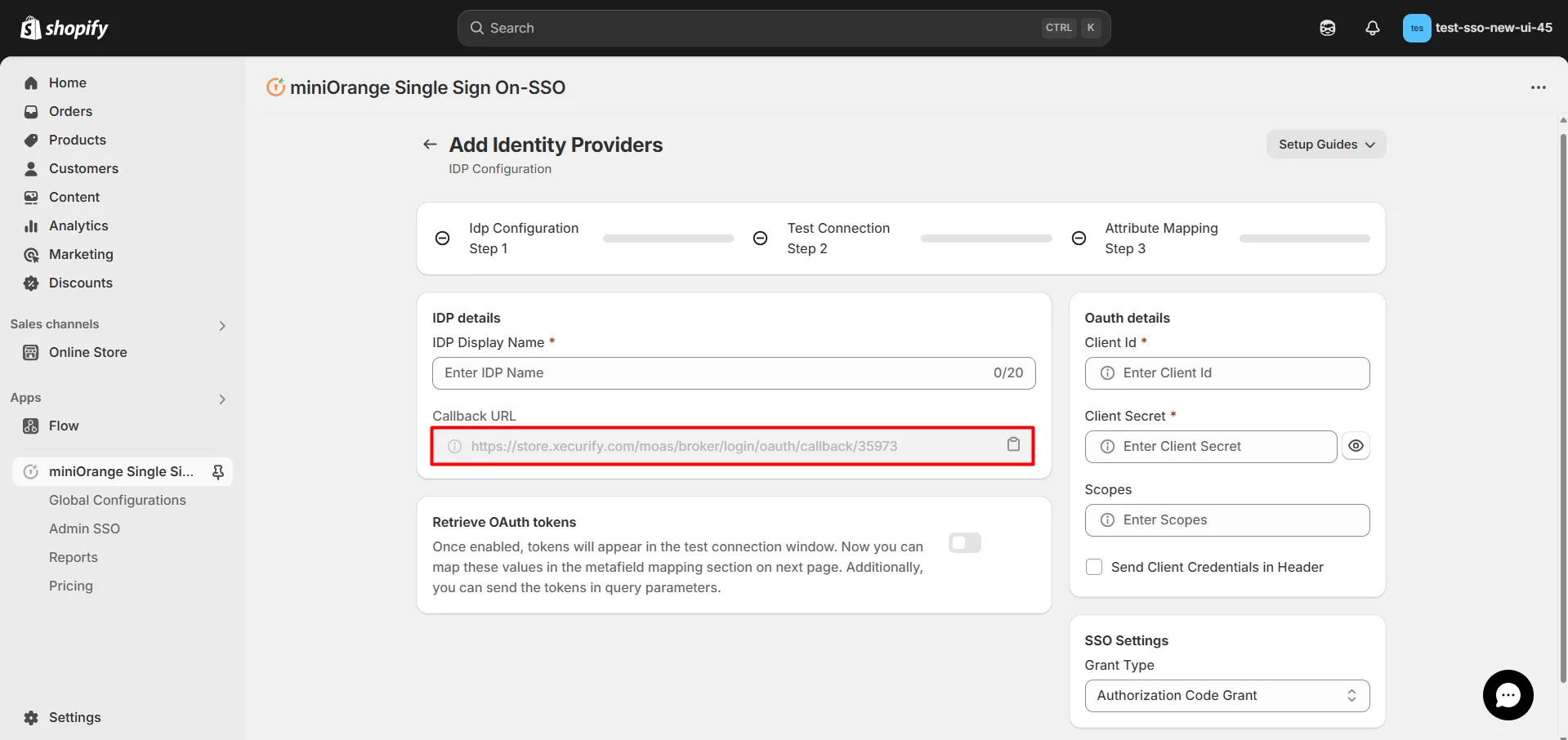Click the Online Store icon
1568x740 pixels.
[31, 352]
